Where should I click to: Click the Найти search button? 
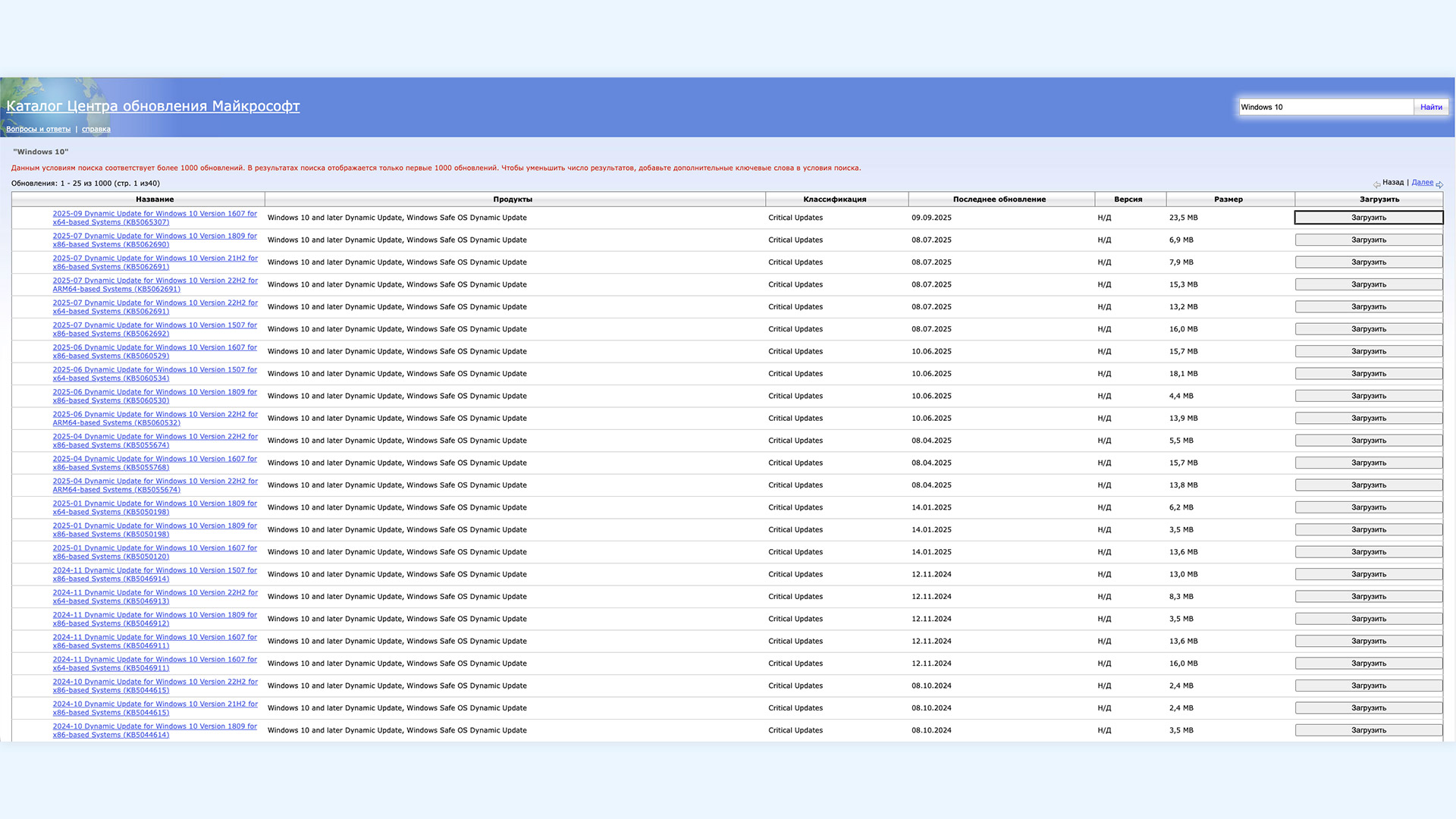[x=1431, y=107]
